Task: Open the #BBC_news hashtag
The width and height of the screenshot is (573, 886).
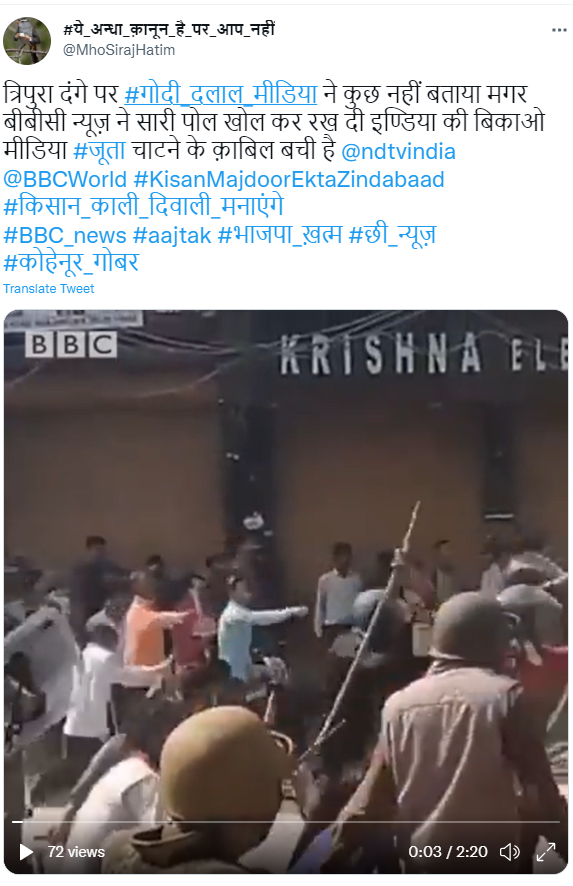Action: [x=64, y=235]
